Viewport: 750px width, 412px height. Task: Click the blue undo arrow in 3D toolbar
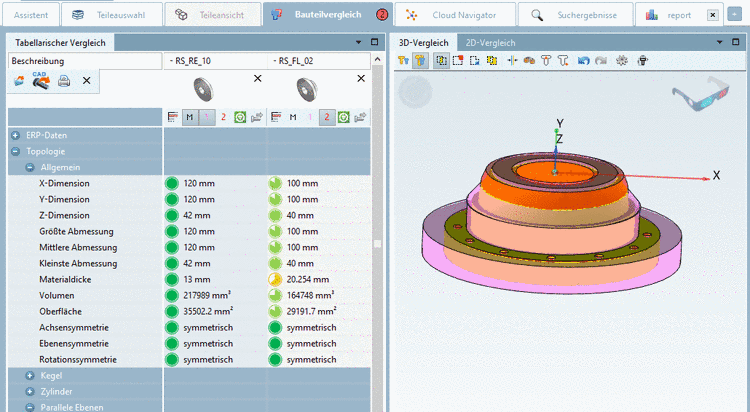coord(583,61)
